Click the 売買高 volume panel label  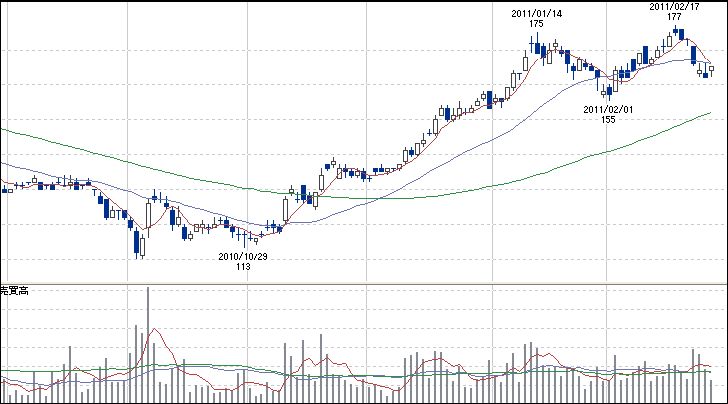[16, 290]
